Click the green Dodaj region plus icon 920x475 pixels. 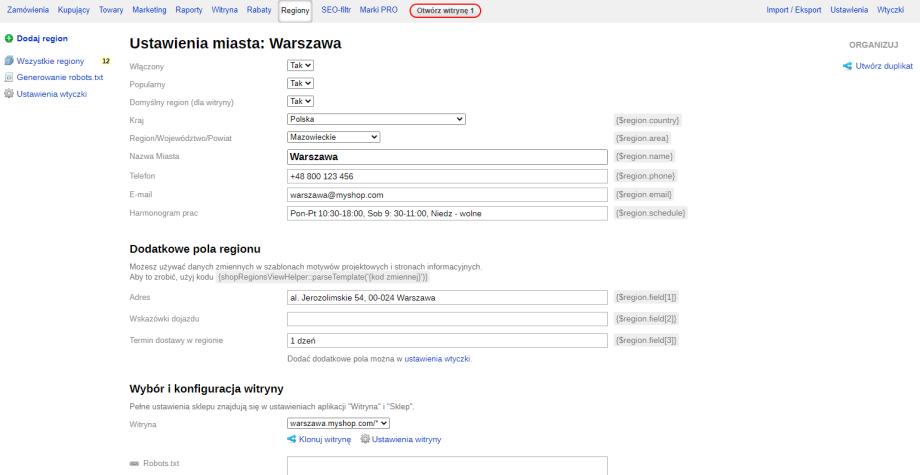tap(9, 38)
